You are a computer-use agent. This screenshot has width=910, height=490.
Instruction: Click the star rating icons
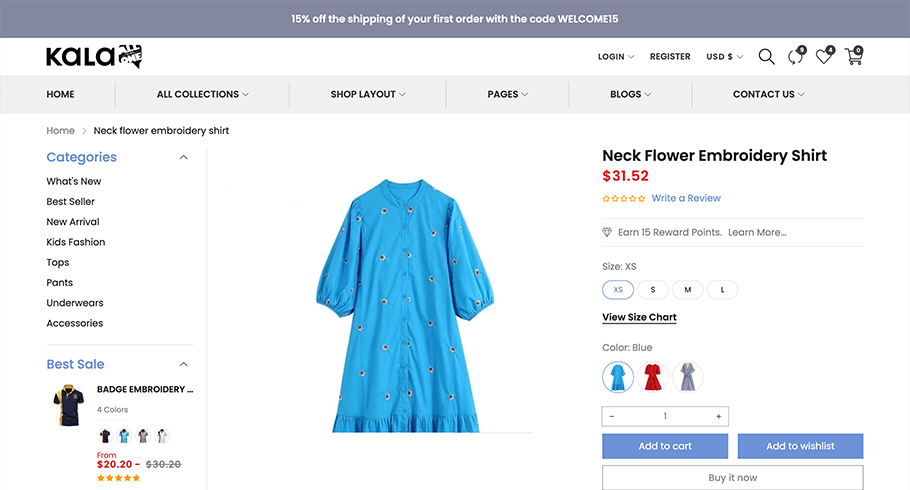click(x=624, y=199)
